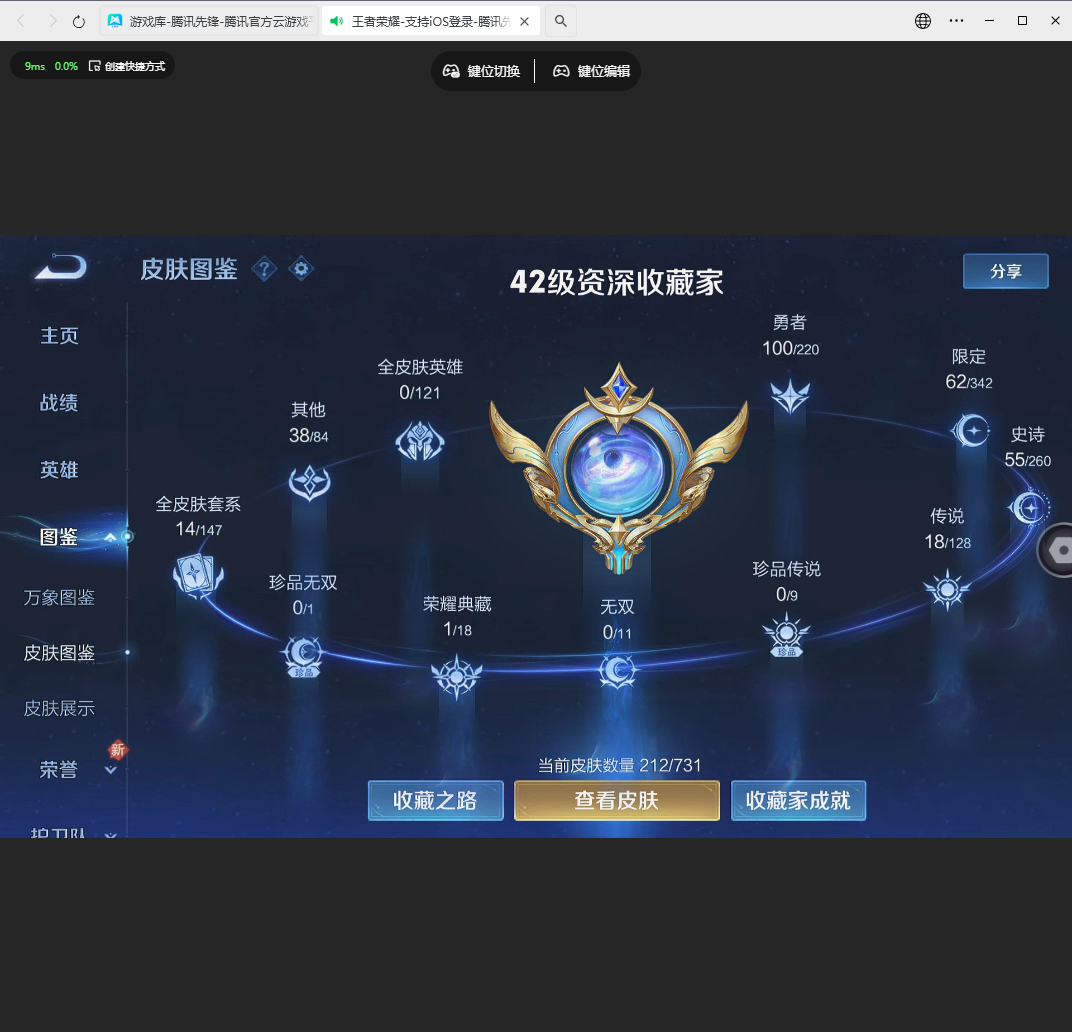This screenshot has width=1072, height=1032.
Task: Mute the 王者荣耀 tab audio
Action: (x=336, y=20)
